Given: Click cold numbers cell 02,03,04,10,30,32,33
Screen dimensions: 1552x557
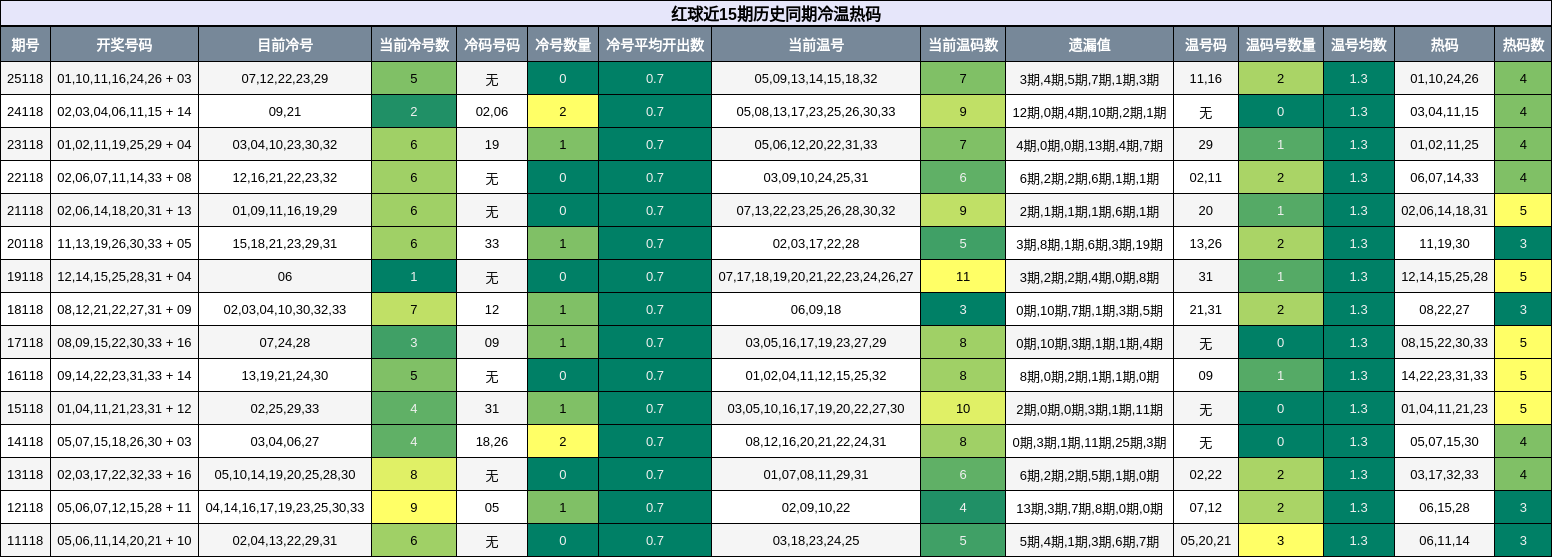Looking at the screenshot, I should tap(285, 309).
